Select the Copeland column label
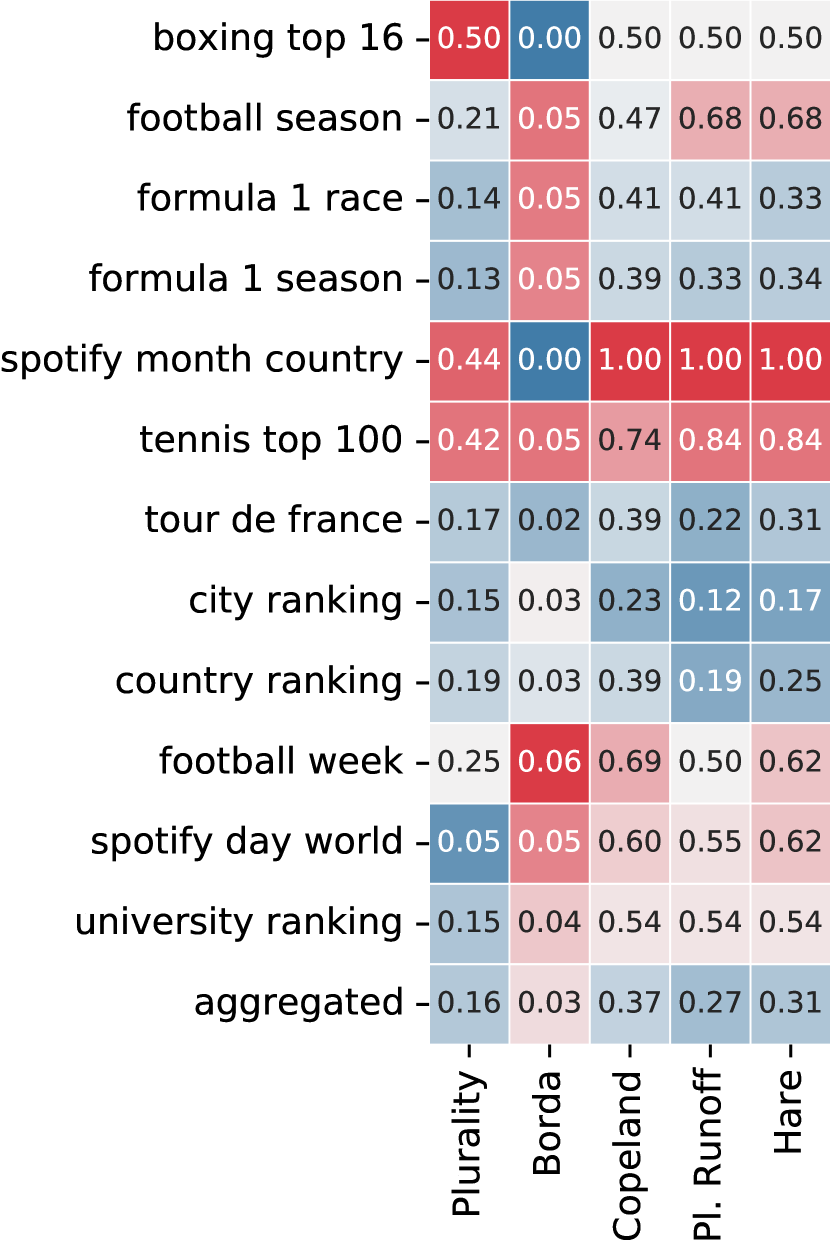 628,1155
